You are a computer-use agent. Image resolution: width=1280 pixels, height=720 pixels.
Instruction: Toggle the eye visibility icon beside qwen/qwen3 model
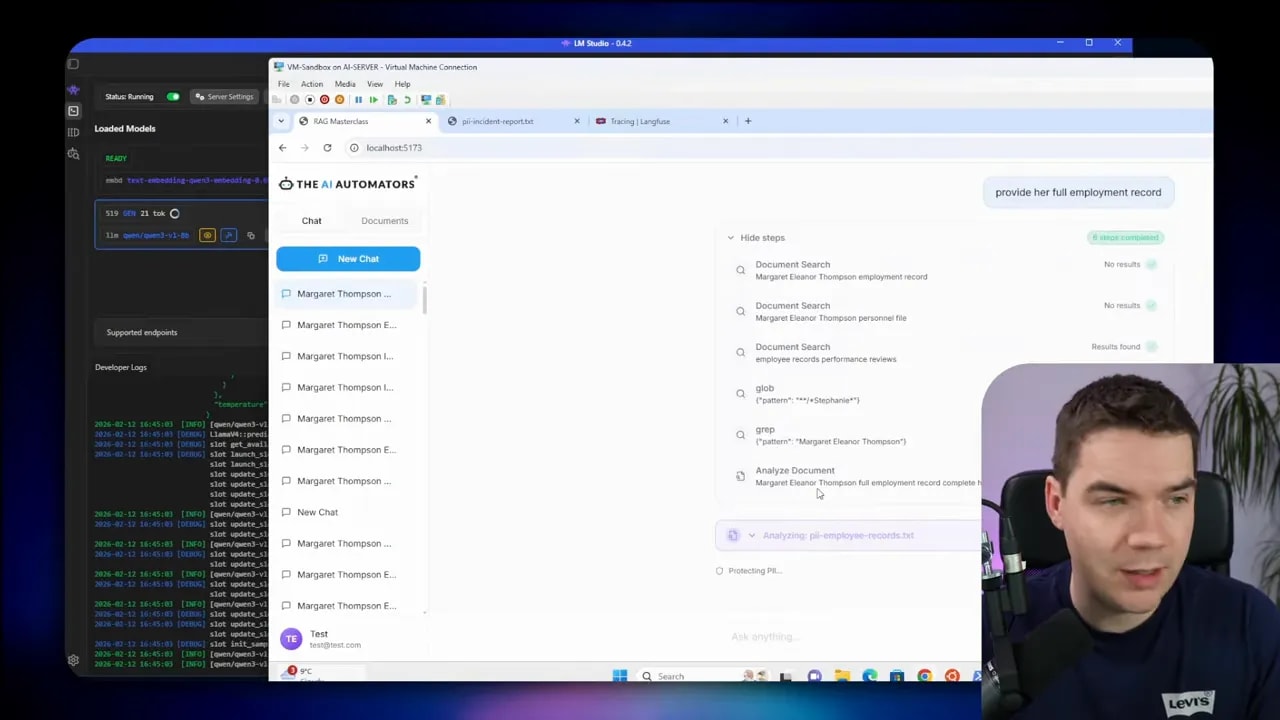click(207, 235)
